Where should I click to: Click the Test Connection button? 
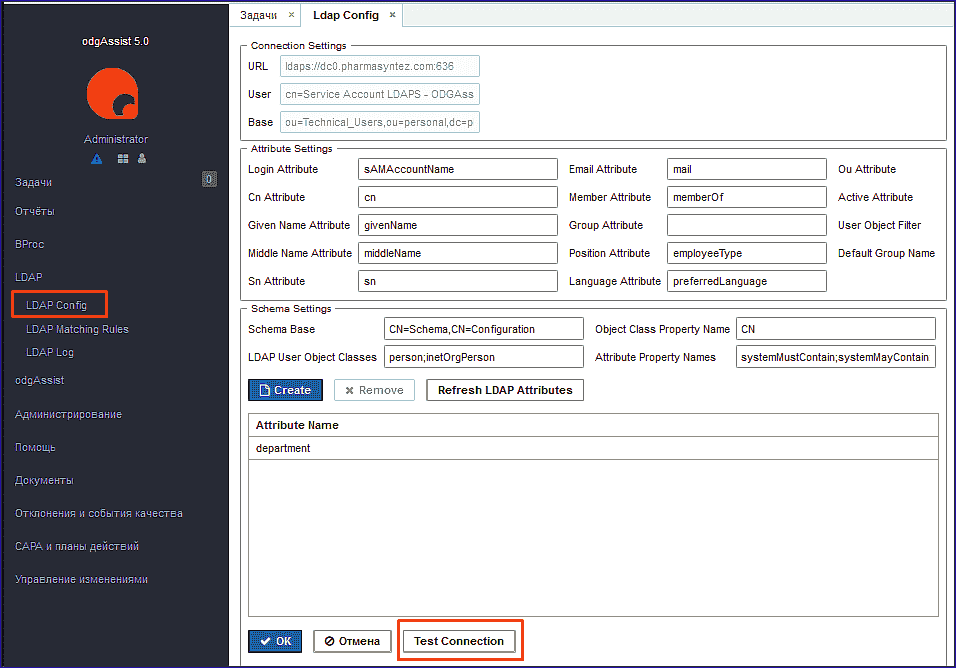[x=459, y=641]
